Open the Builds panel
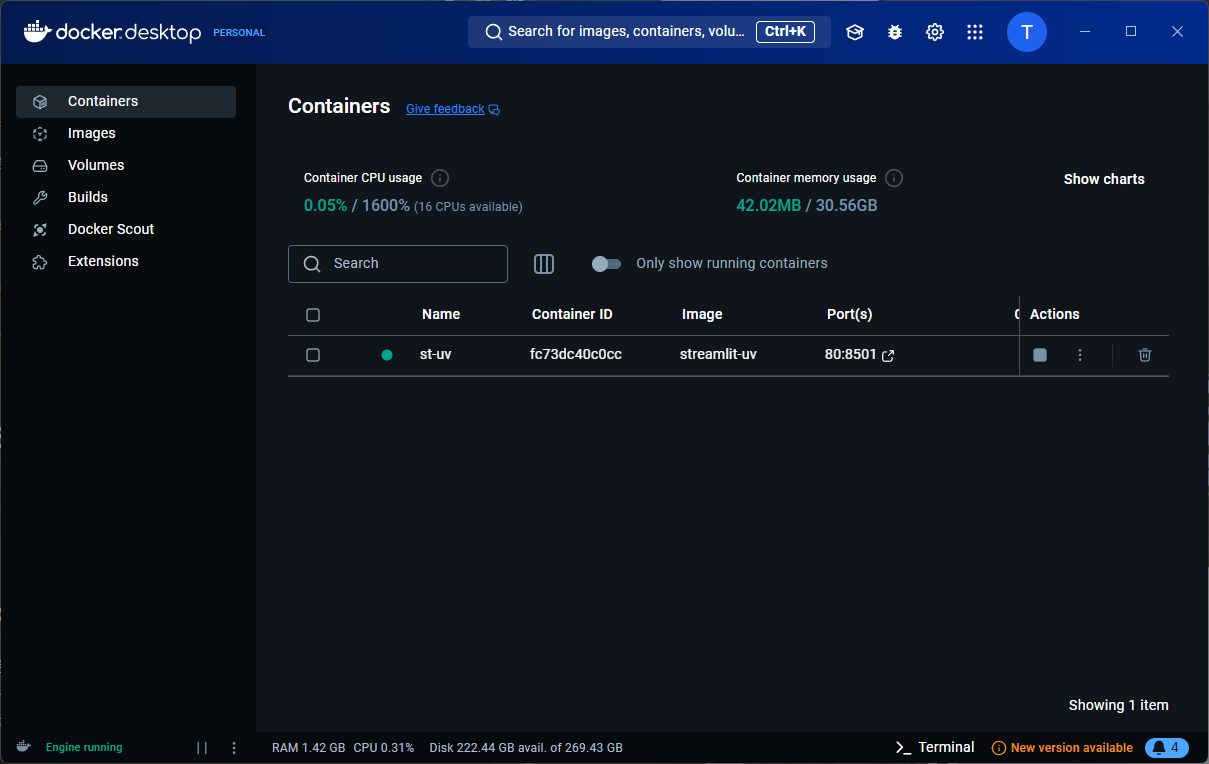 click(x=89, y=197)
